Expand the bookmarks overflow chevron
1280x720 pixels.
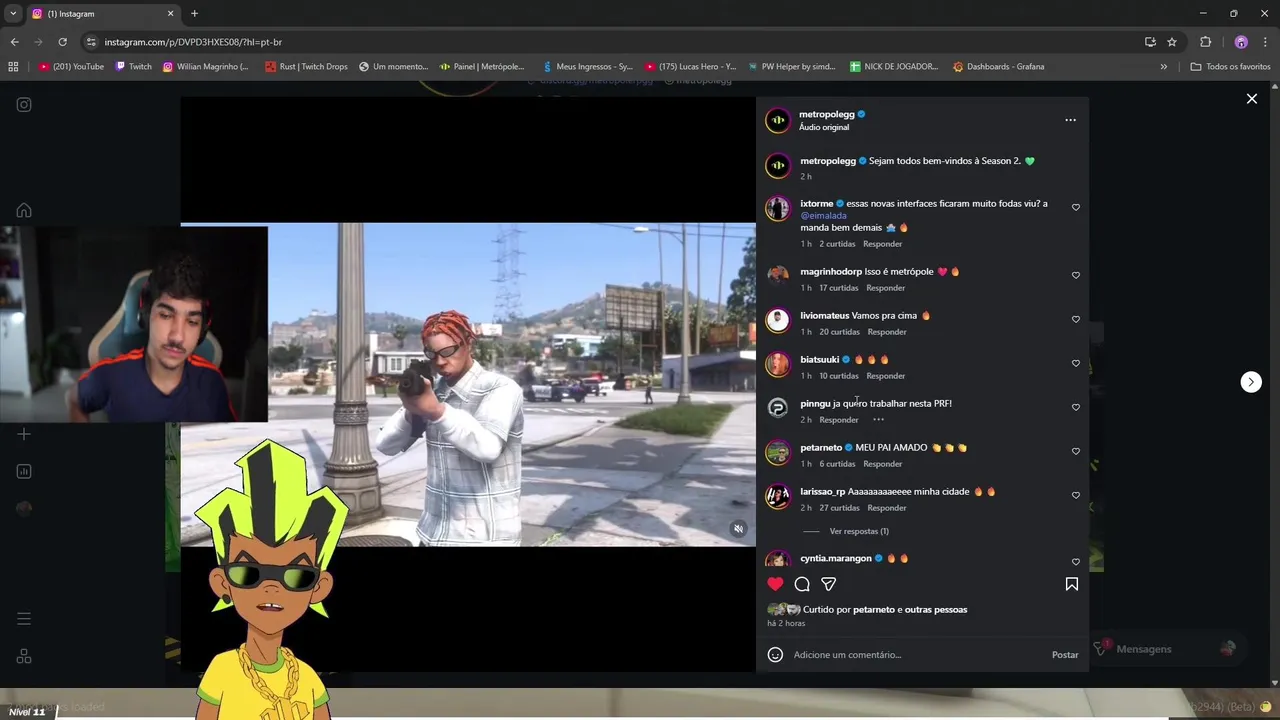tap(1163, 67)
